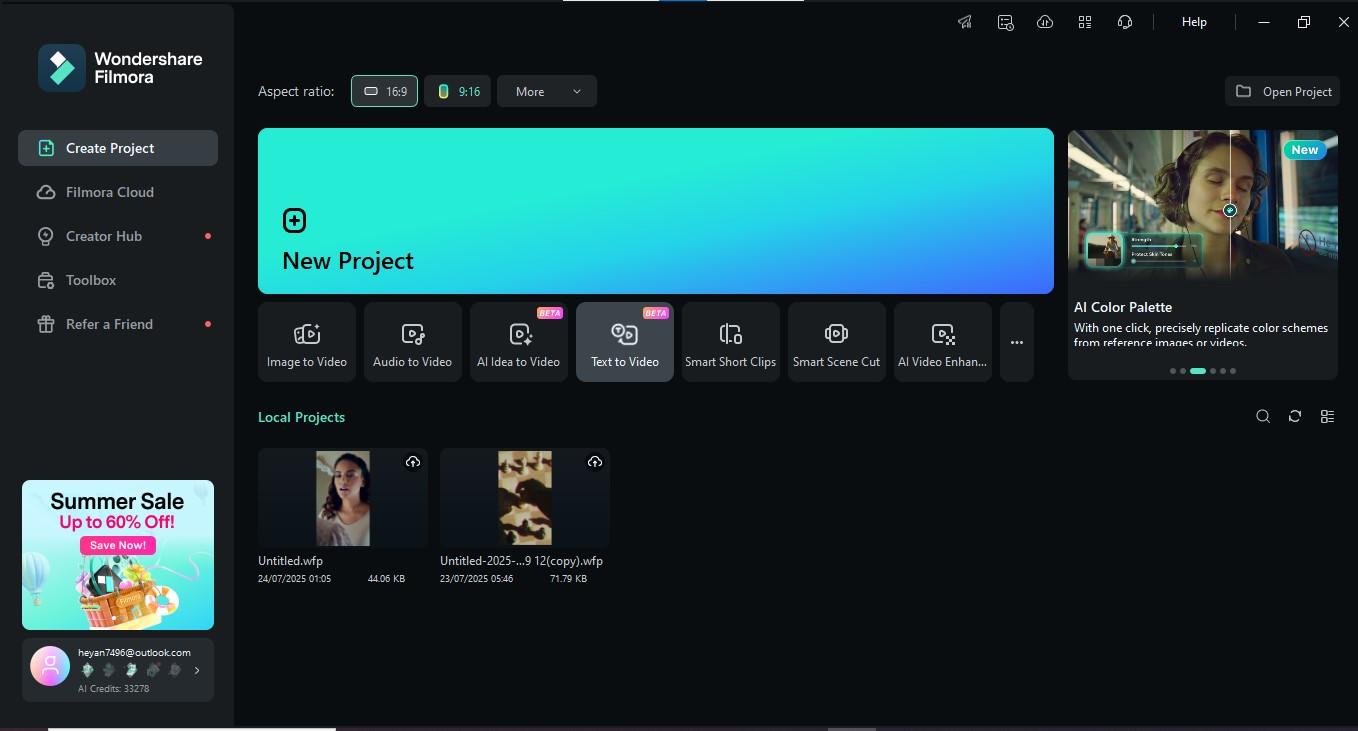1358x731 pixels.
Task: Click the plus icon on New Project
Action: 294,220
